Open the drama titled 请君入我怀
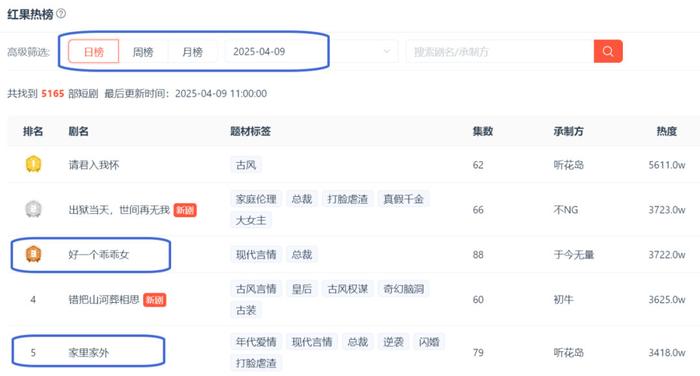 (x=94, y=165)
